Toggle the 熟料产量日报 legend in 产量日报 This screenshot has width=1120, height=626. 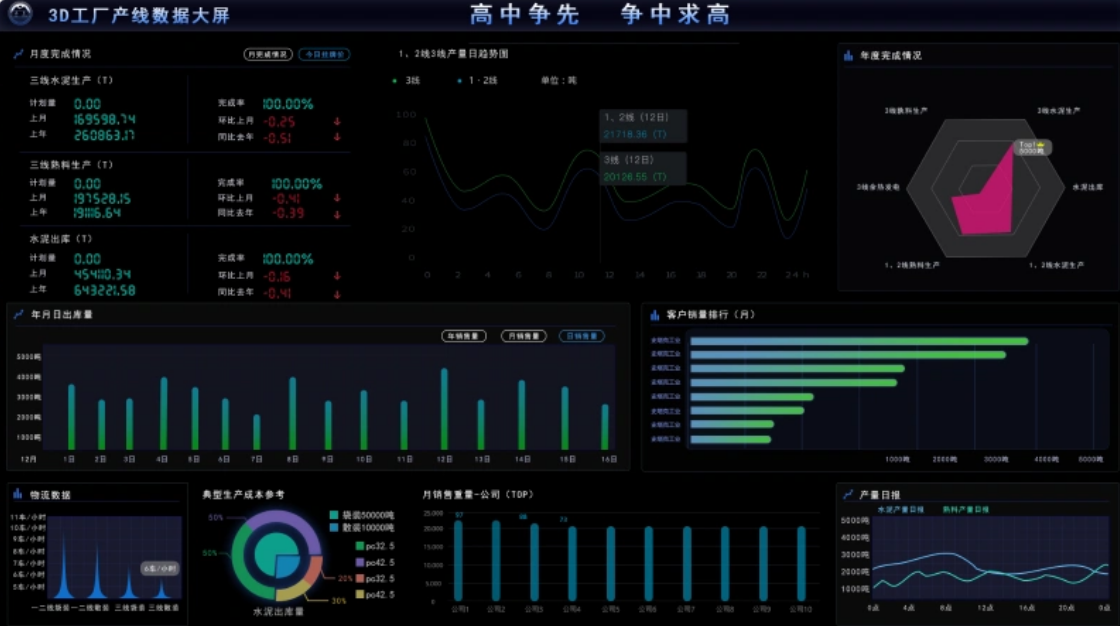coord(966,510)
